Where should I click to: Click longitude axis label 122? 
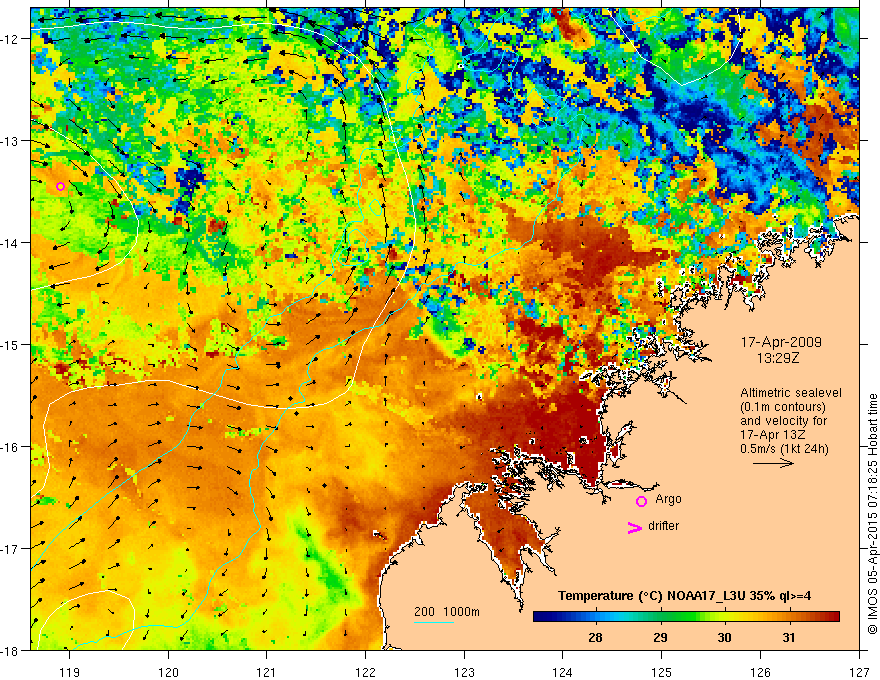tap(365, 672)
